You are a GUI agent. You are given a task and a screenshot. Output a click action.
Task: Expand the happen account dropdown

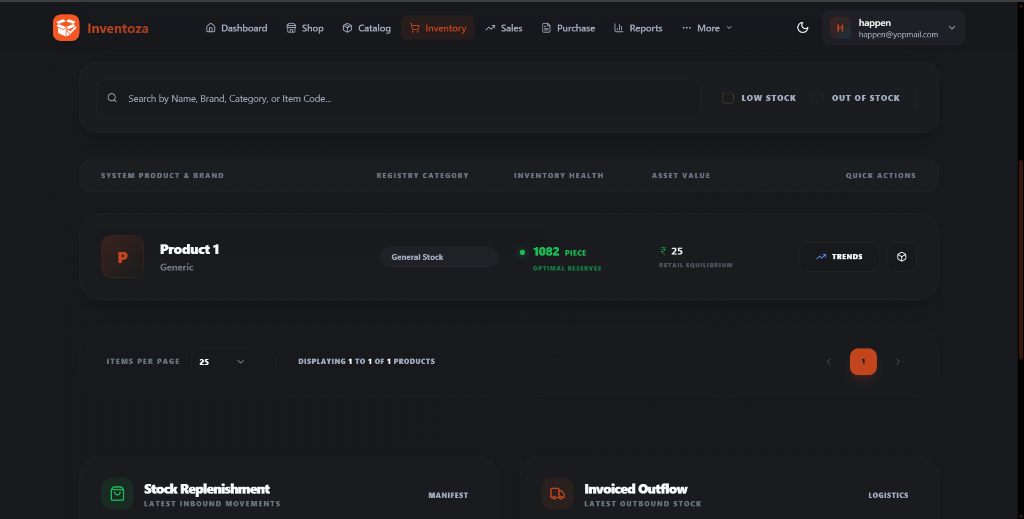(x=893, y=27)
